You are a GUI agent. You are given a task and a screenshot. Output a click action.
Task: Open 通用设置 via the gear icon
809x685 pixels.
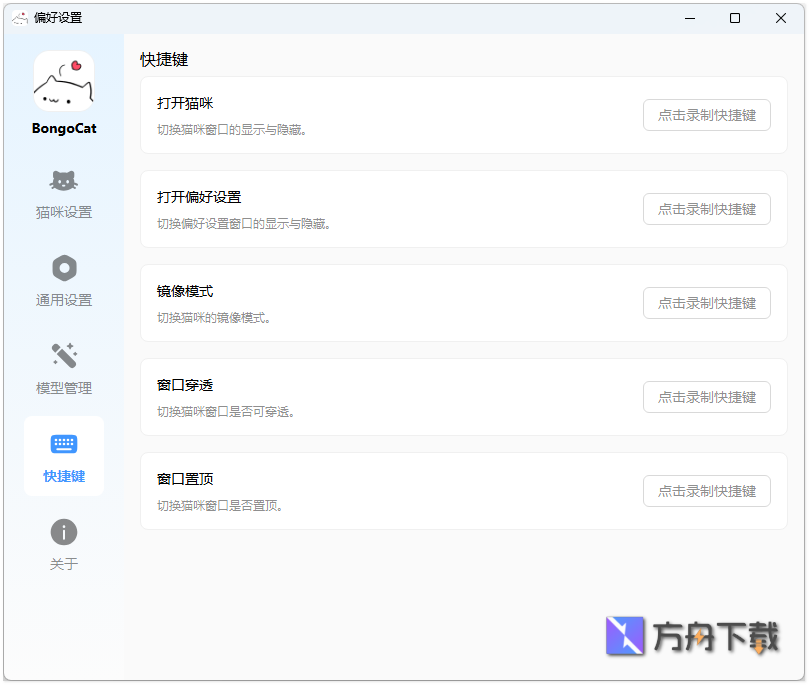pos(63,267)
